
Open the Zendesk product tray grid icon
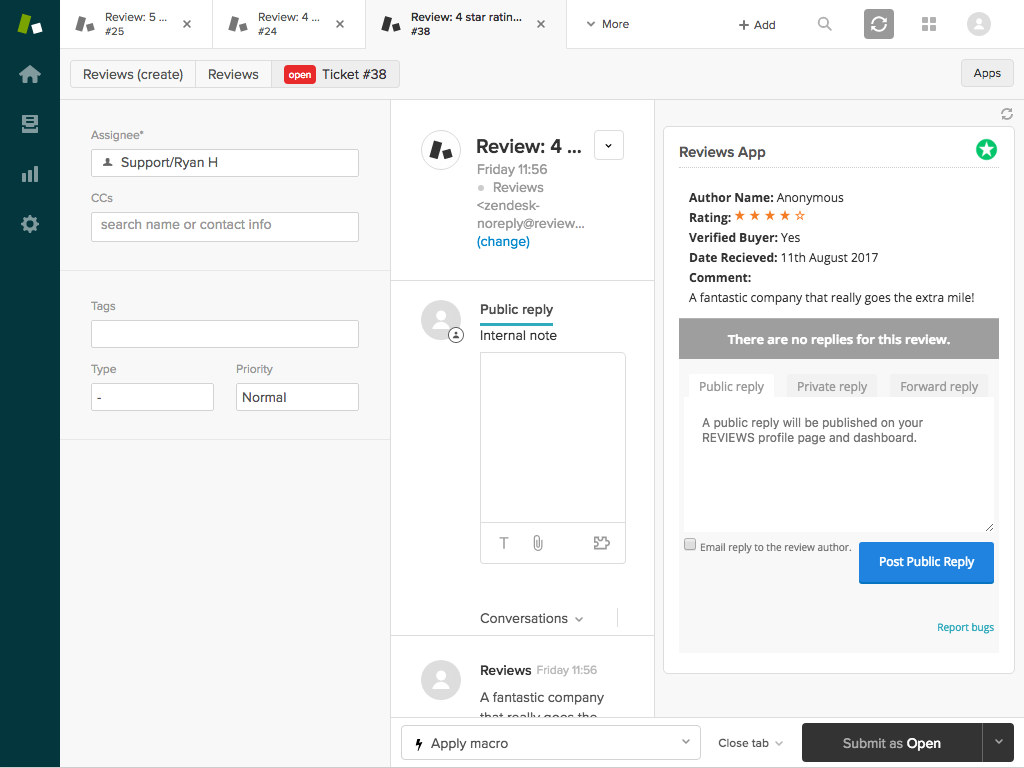tap(928, 24)
